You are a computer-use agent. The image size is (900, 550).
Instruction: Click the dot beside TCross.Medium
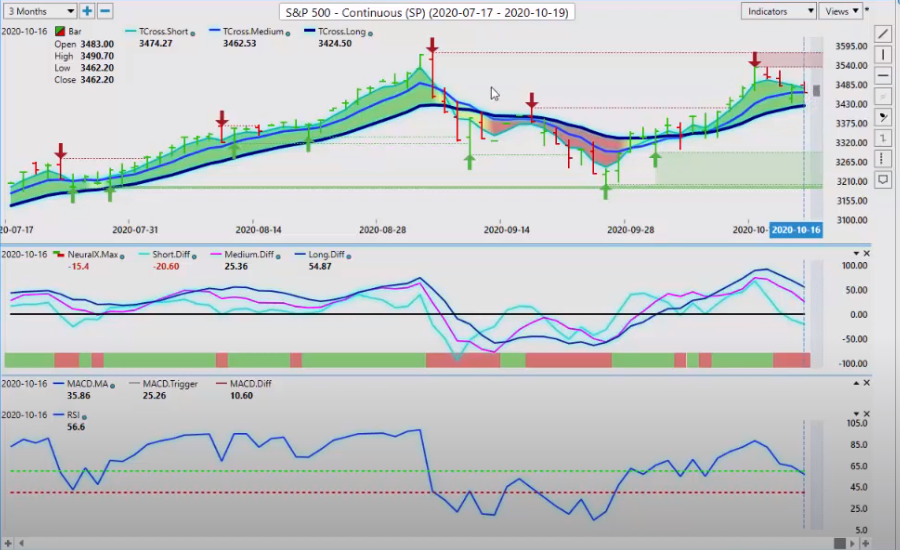[x=288, y=34]
